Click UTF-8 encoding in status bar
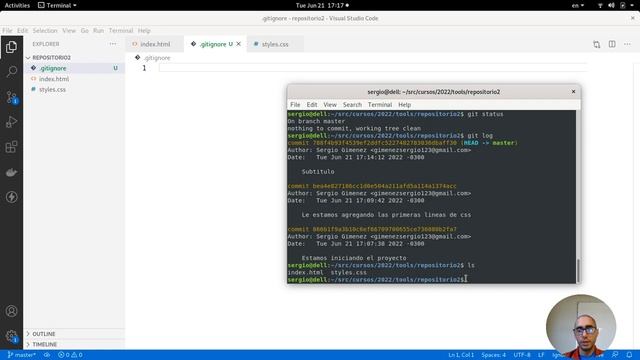The image size is (640, 360). [522, 355]
